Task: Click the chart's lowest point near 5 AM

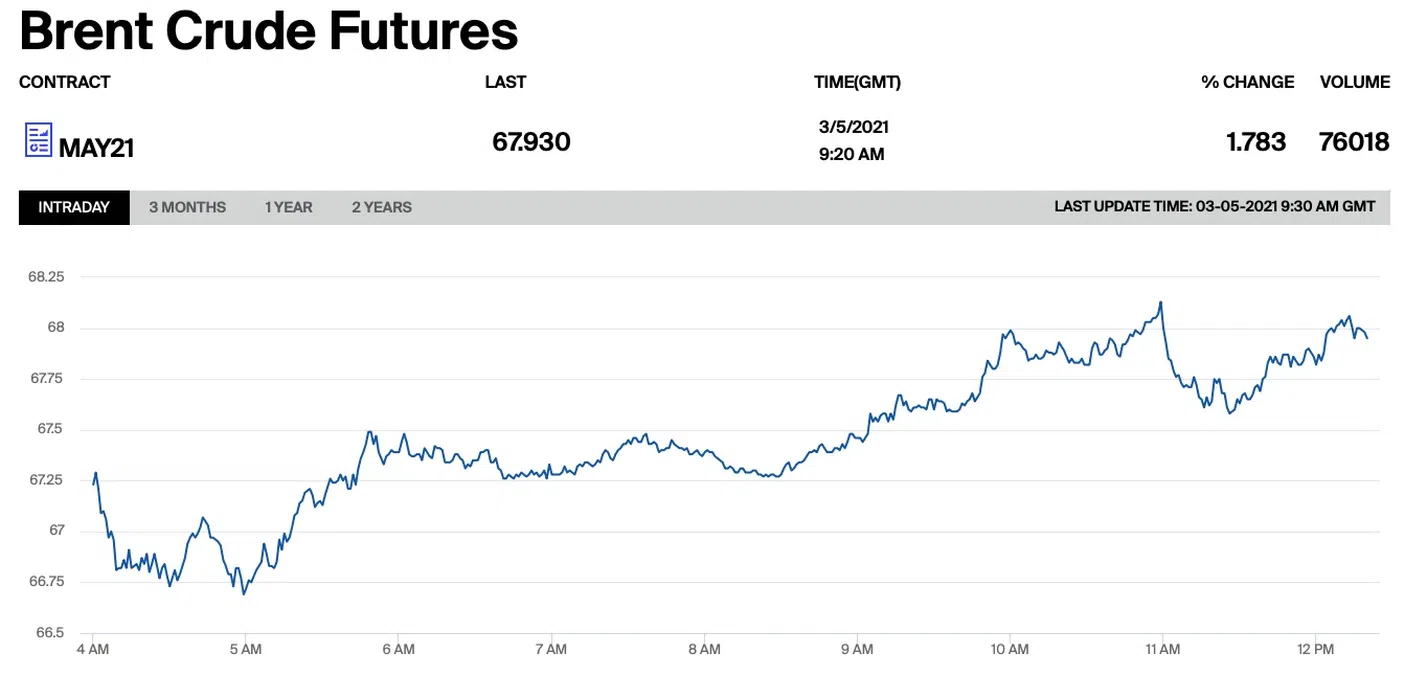Action: tap(243, 594)
